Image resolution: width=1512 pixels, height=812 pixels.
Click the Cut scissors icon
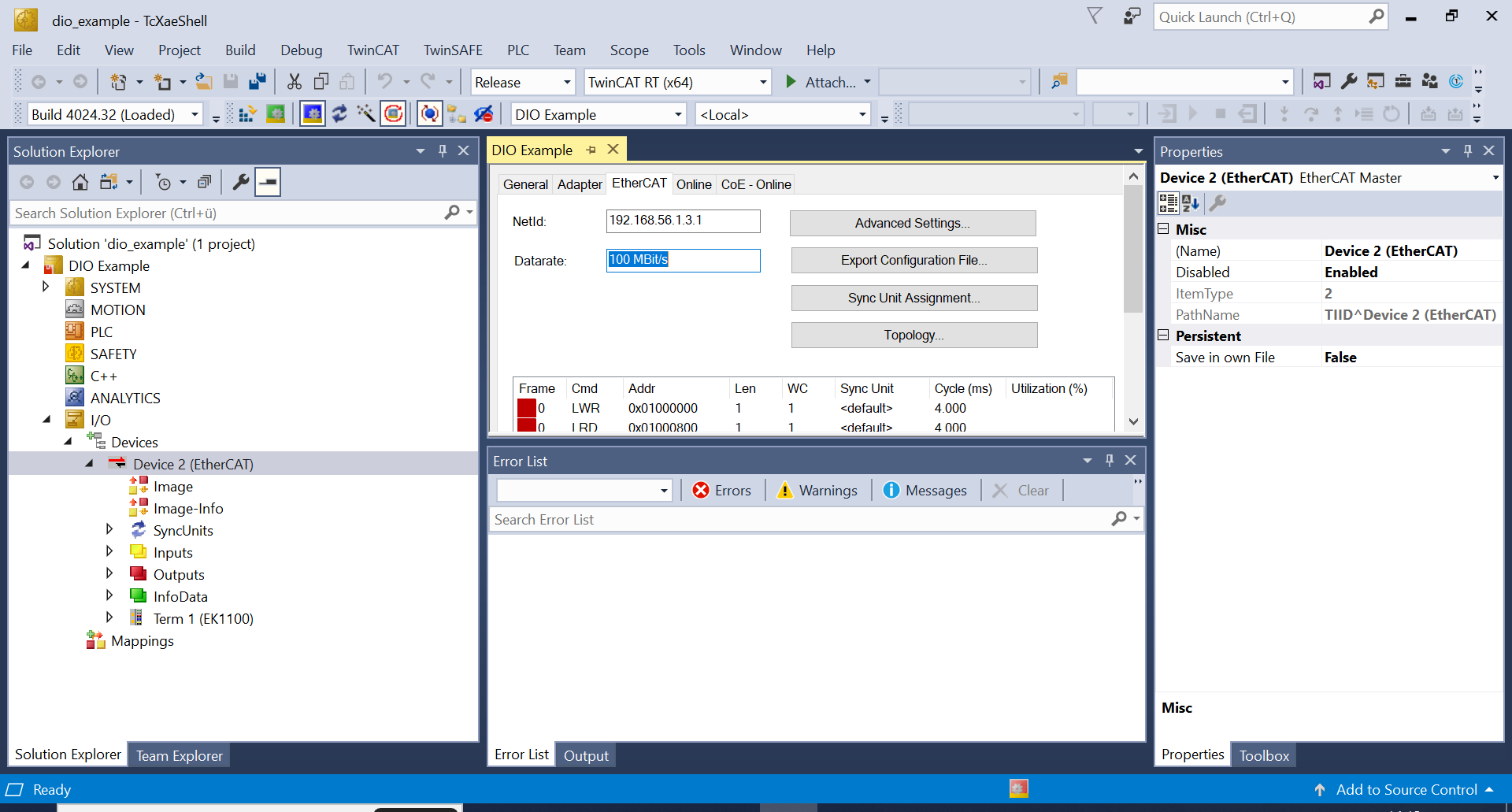295,82
